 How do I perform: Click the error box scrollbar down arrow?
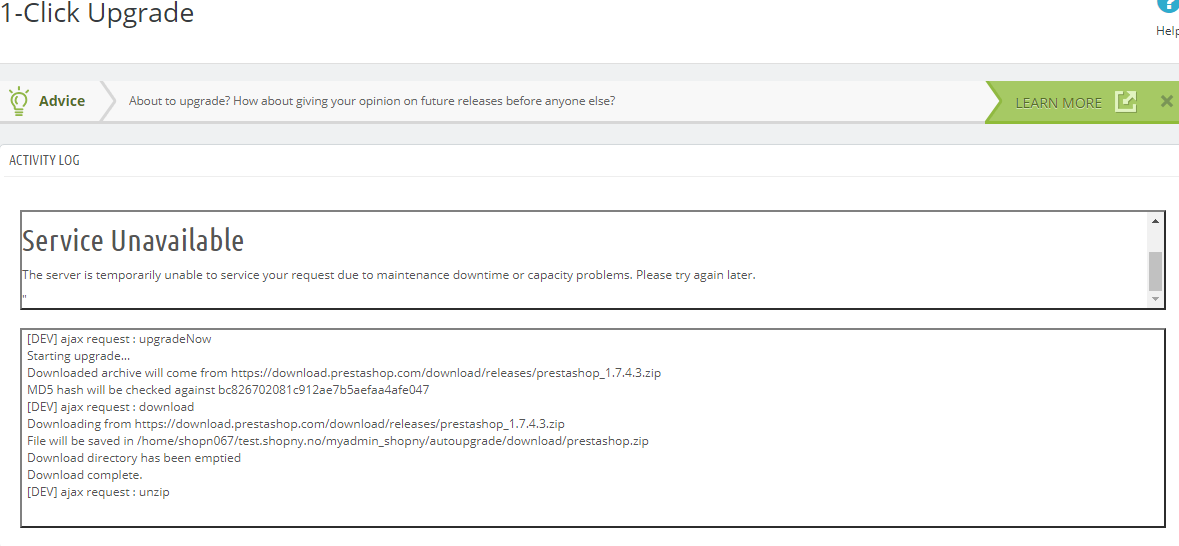1155,299
